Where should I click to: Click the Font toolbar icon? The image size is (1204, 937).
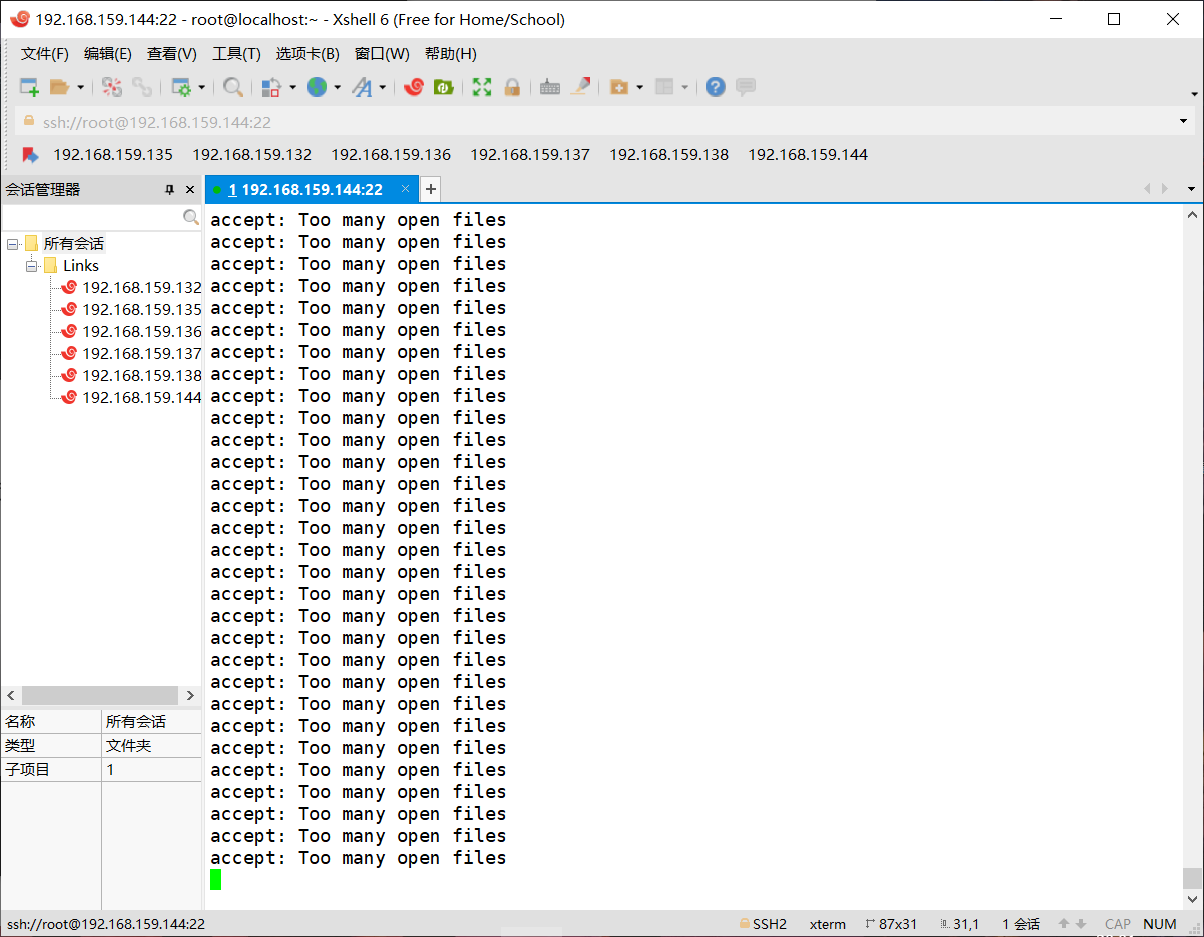pyautogui.click(x=362, y=87)
